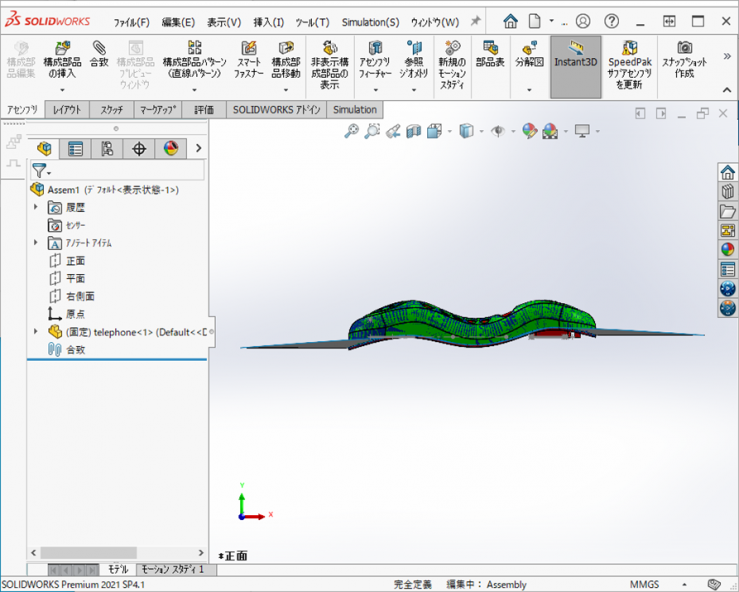The image size is (739, 592).
Task: Click the Section View icon in the view toolbar
Action: point(414,131)
